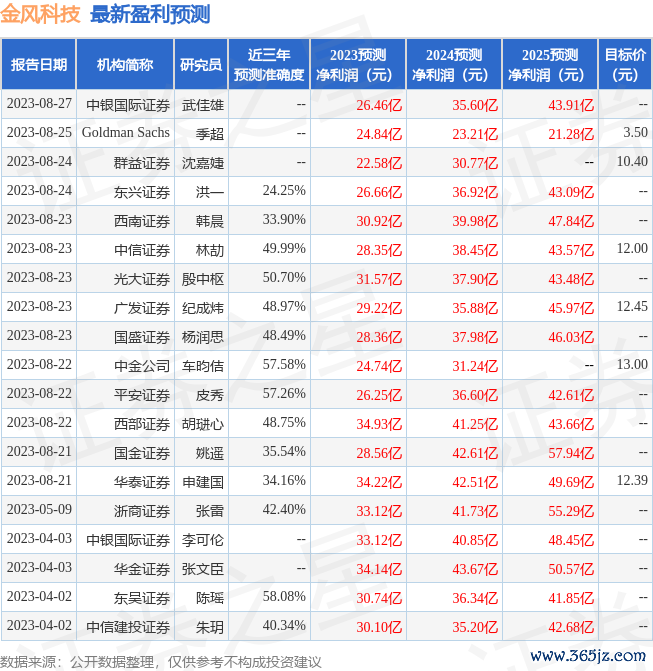Select the 报告日期 column header

tap(39, 65)
